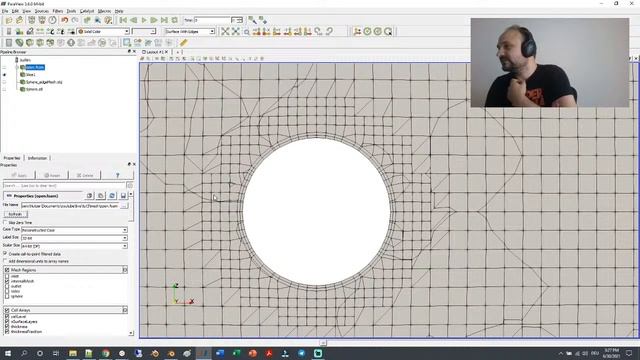This screenshot has height=360, width=640.
Task: Activate Zoom to Box magnifier
Action: (247, 31)
